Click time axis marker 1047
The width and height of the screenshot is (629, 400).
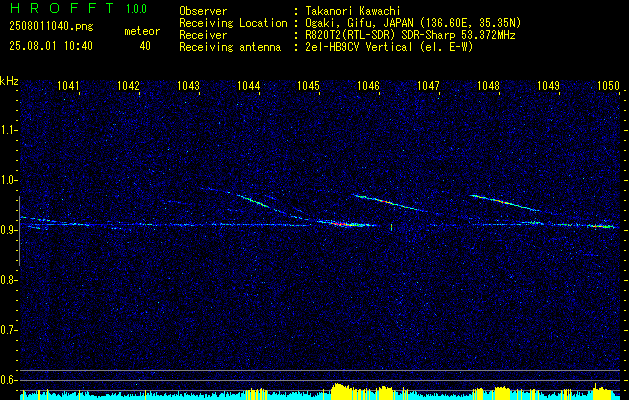pos(428,86)
